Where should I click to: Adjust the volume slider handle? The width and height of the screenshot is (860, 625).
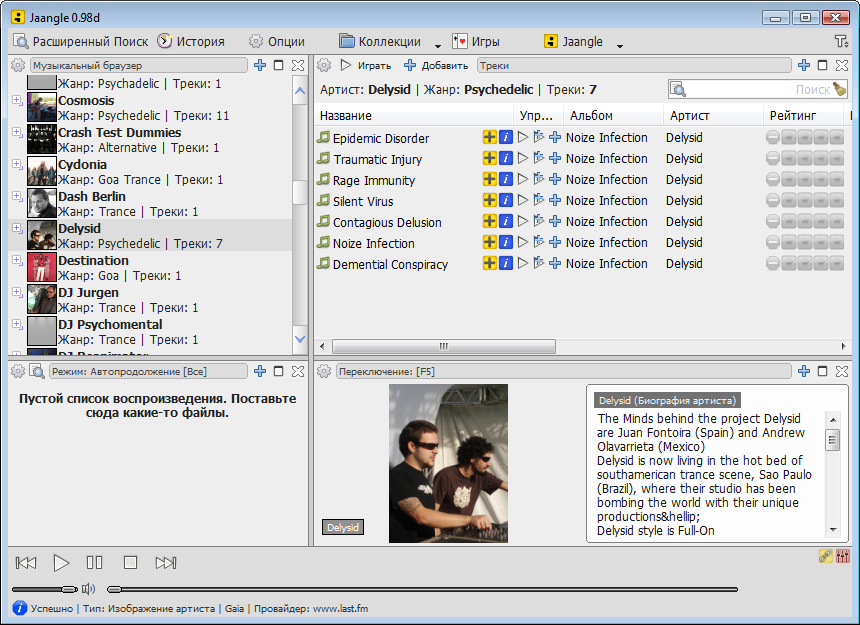coord(70,589)
